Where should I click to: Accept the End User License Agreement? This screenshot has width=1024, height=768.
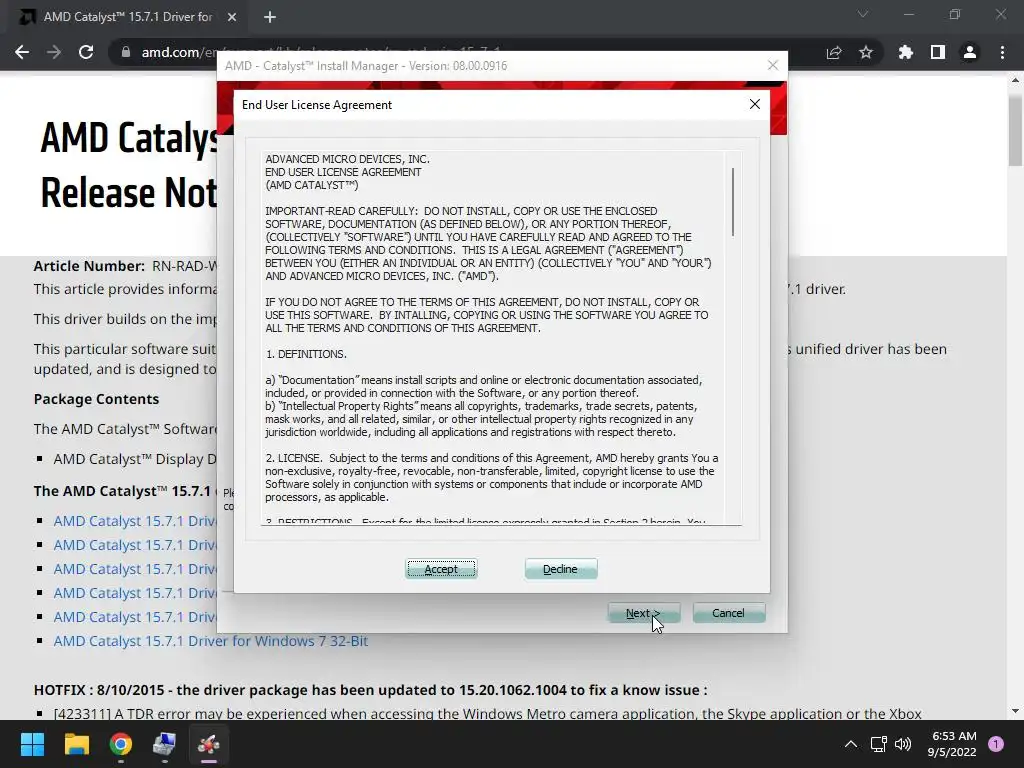pos(441,569)
